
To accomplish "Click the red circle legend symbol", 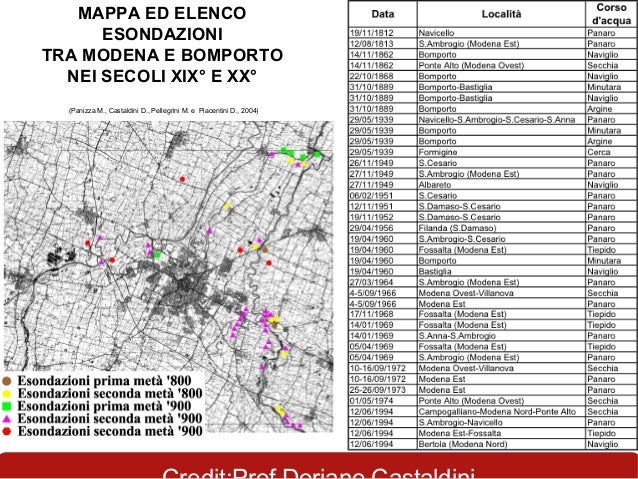I will (x=7, y=431).
